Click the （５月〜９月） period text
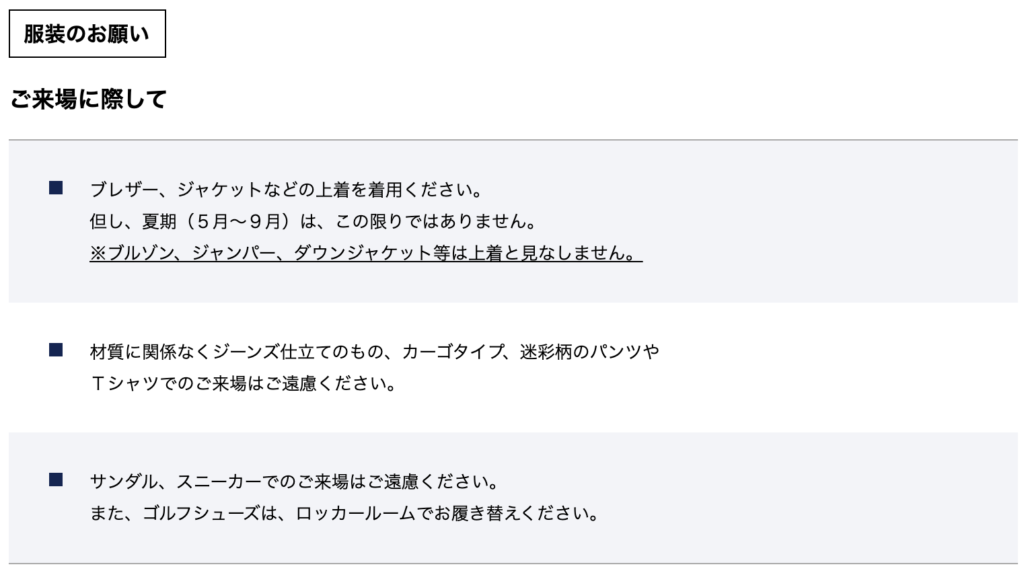The height and width of the screenshot is (573, 1024). coord(237,221)
